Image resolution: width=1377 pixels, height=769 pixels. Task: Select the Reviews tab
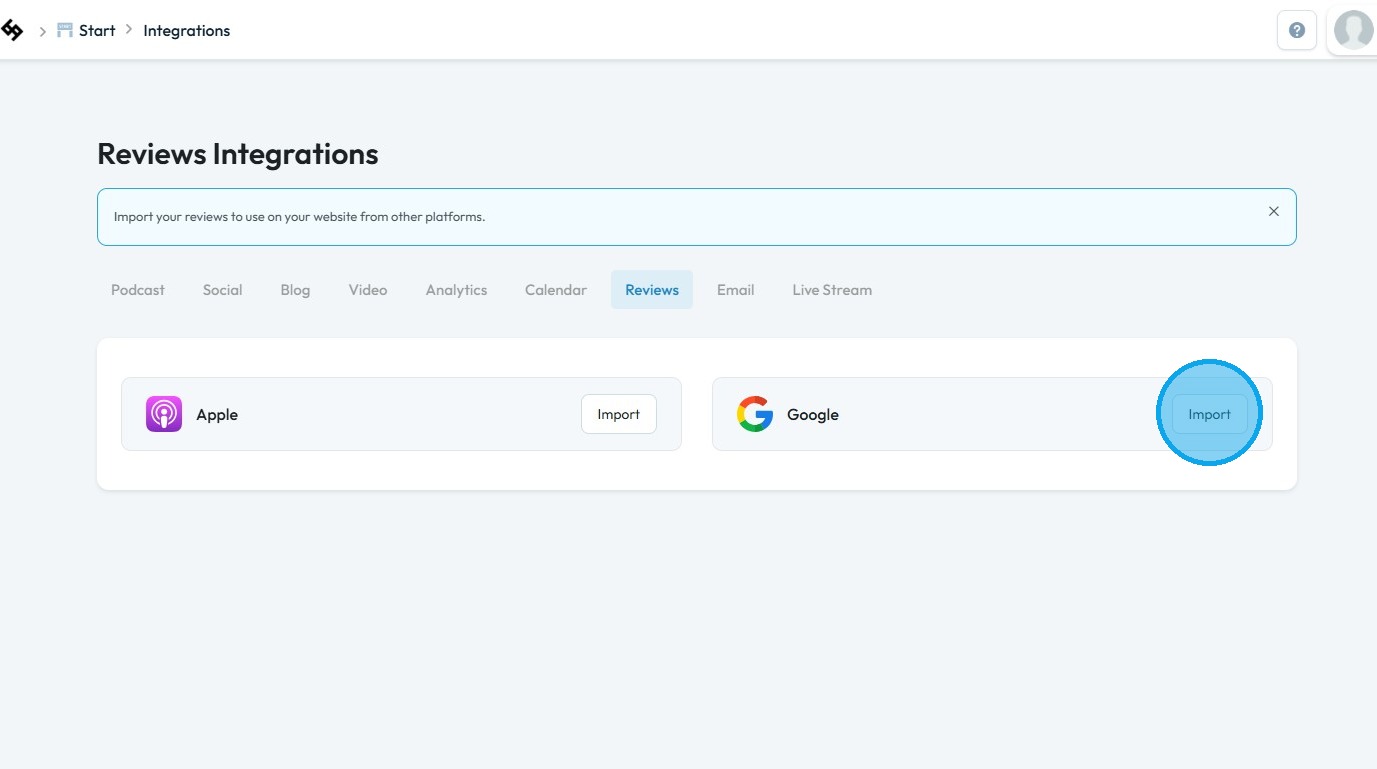(652, 290)
